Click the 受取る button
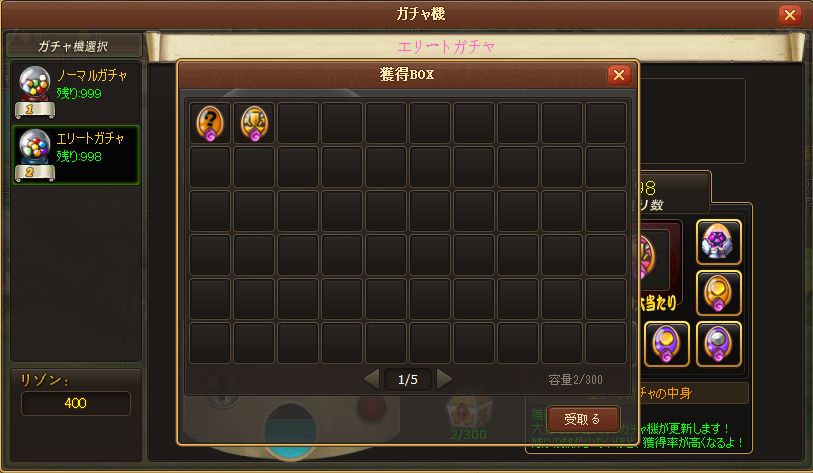The image size is (813, 473). tap(583, 419)
